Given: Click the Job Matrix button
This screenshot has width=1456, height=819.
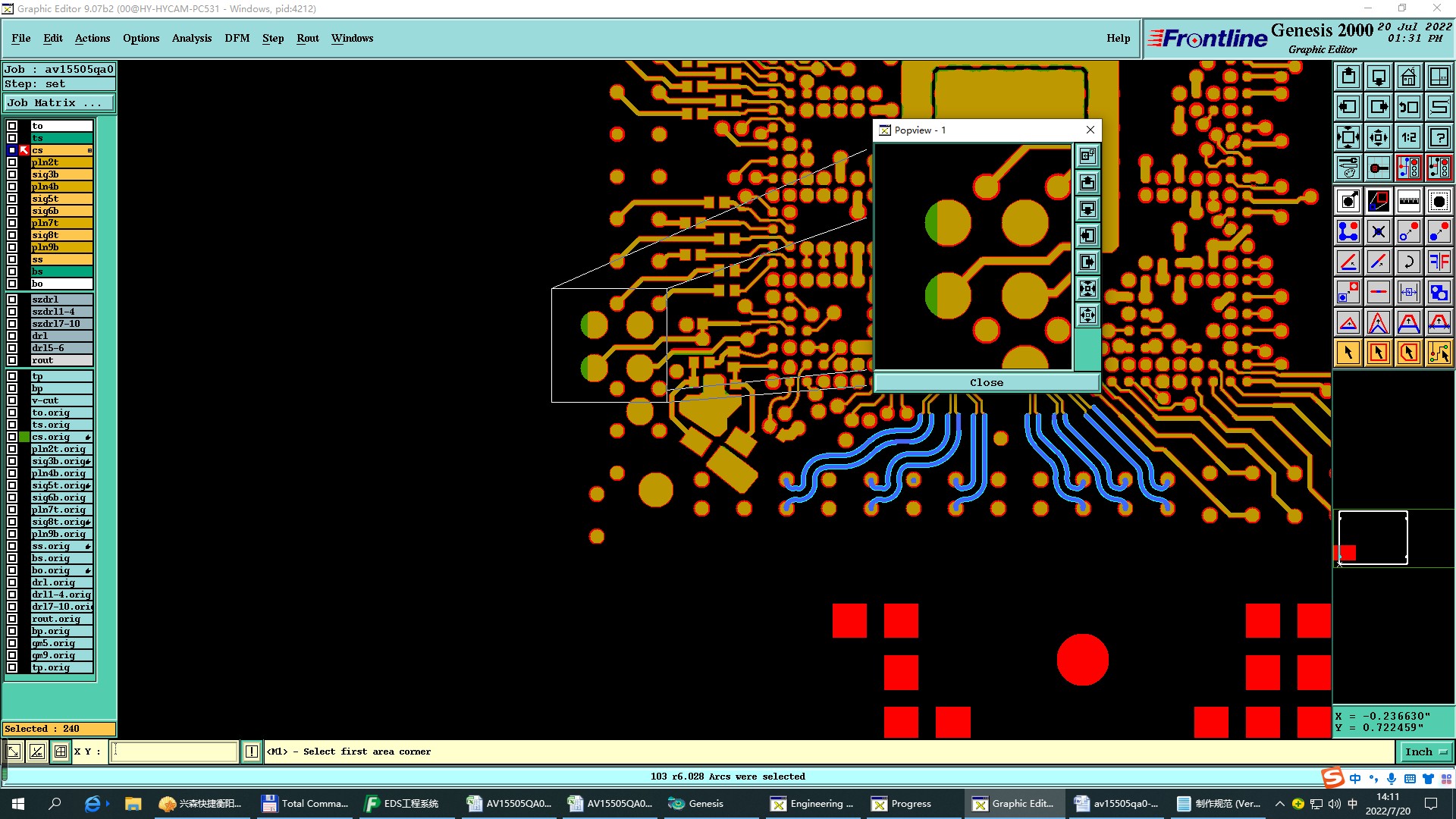Looking at the screenshot, I should [x=59, y=102].
